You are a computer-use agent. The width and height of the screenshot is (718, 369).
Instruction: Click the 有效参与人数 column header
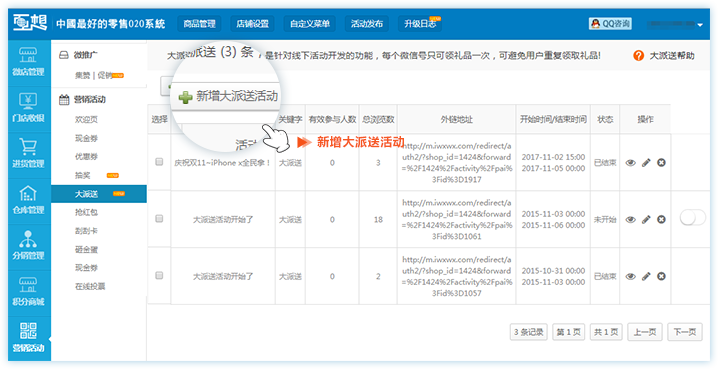332,119
